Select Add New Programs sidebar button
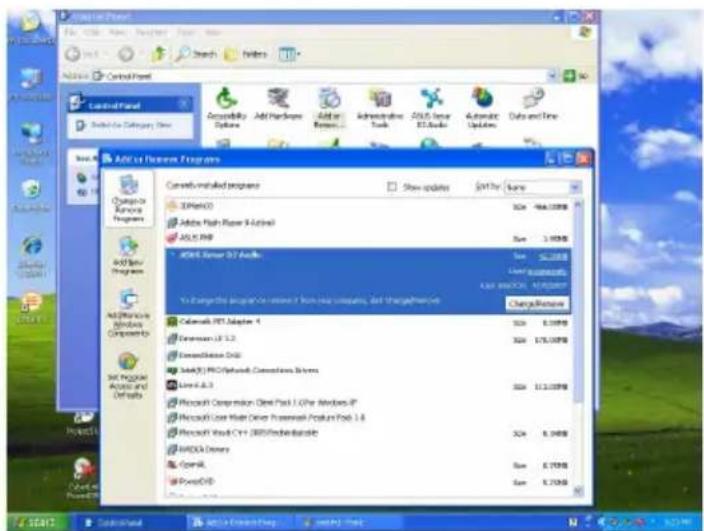 pos(128,255)
